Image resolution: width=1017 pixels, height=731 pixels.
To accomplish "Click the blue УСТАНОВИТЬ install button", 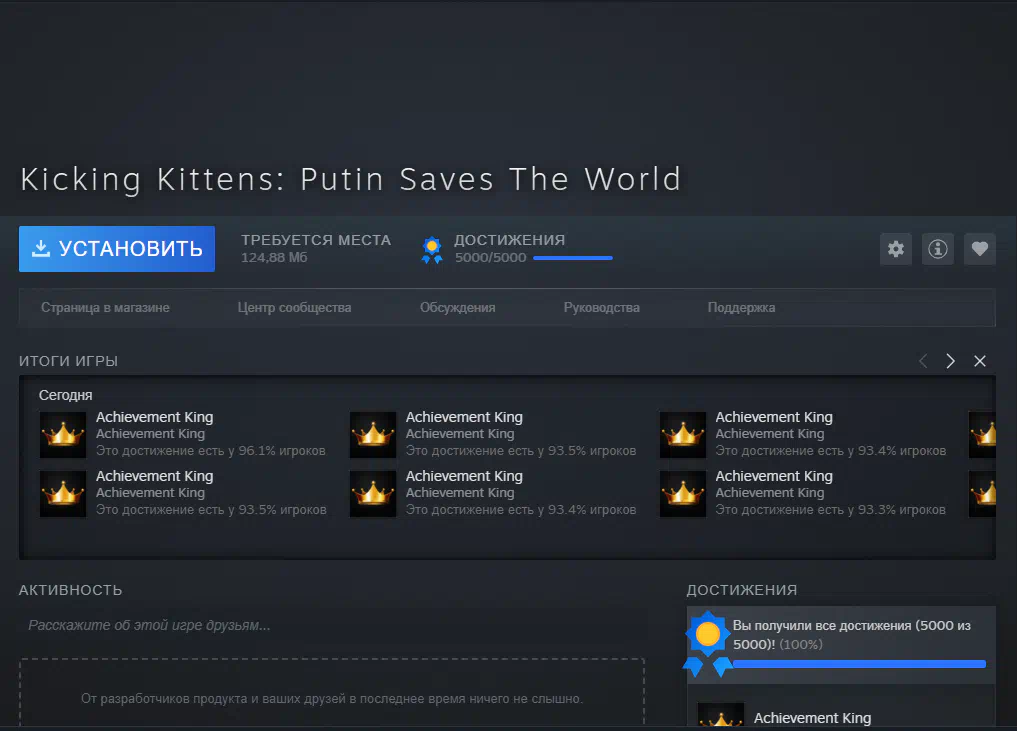I will [117, 249].
